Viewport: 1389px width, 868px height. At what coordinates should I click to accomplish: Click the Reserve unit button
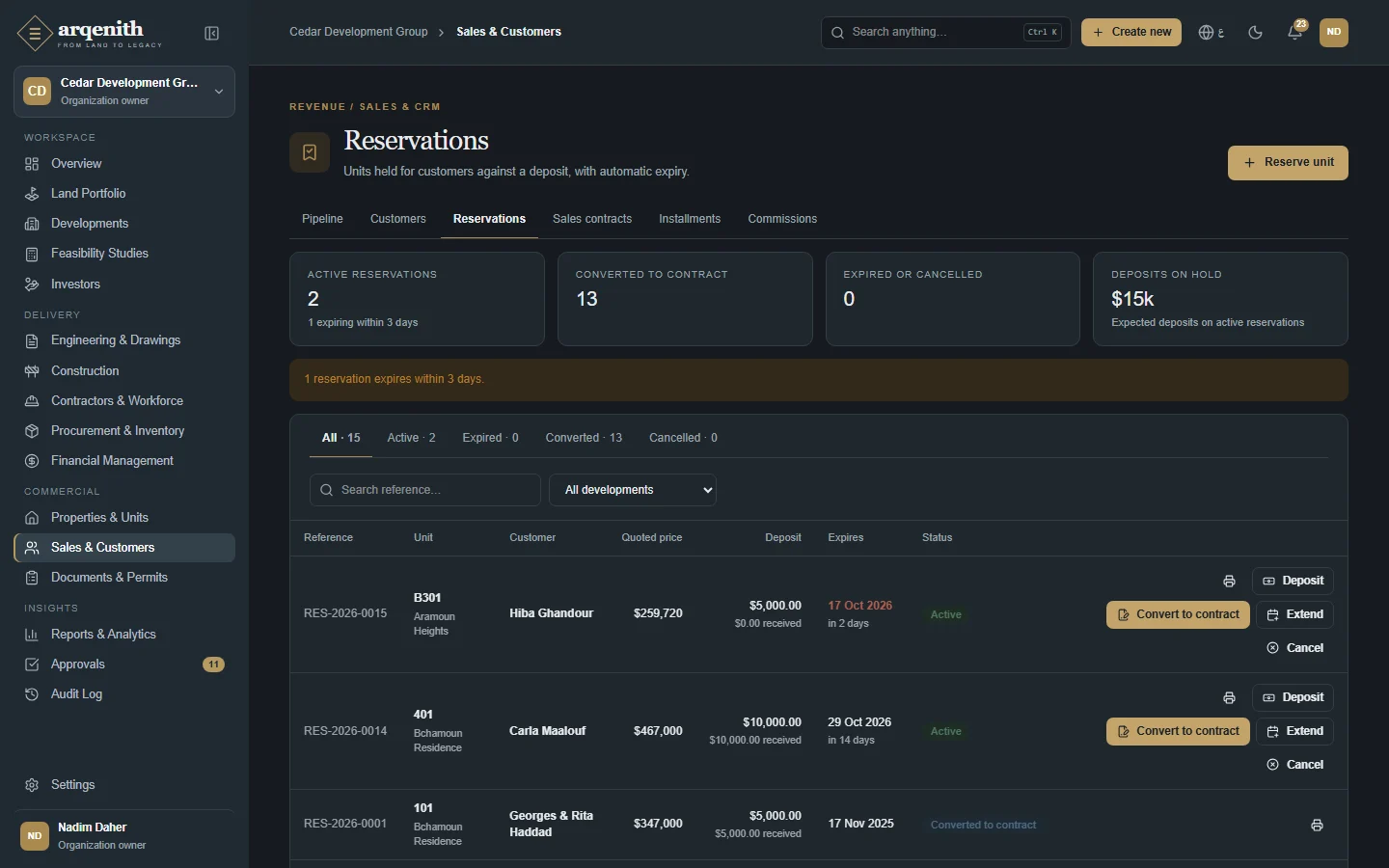(x=1288, y=163)
